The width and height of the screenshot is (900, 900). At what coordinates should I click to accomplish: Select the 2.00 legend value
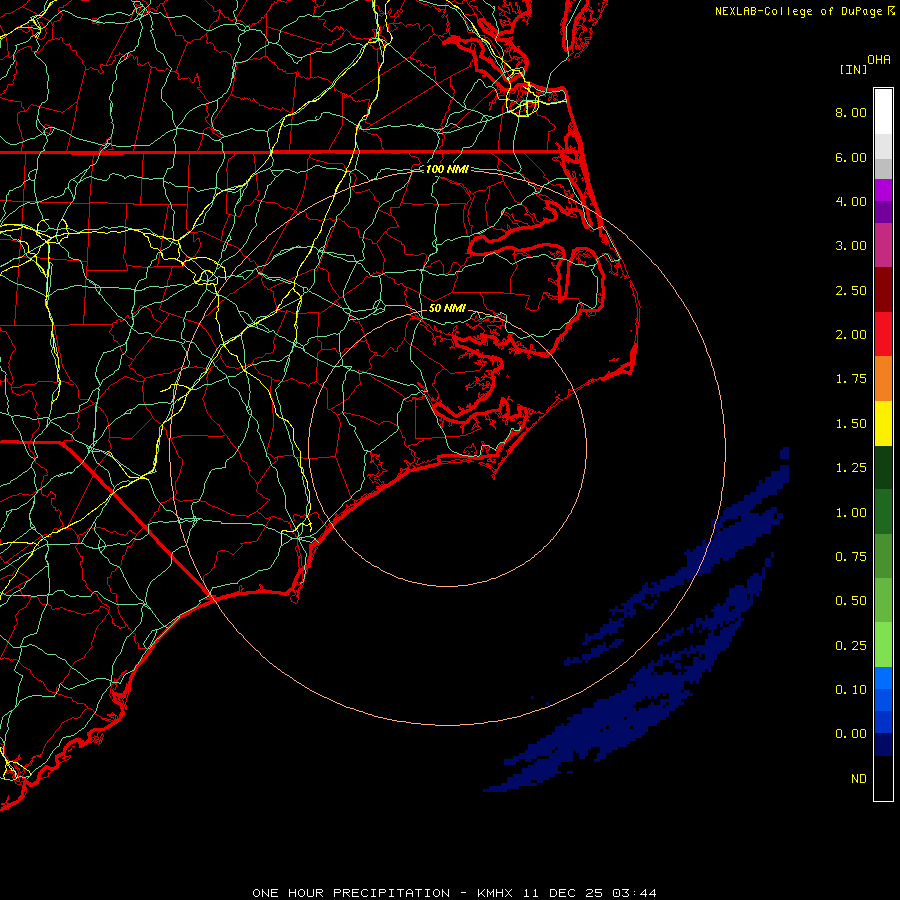851,335
